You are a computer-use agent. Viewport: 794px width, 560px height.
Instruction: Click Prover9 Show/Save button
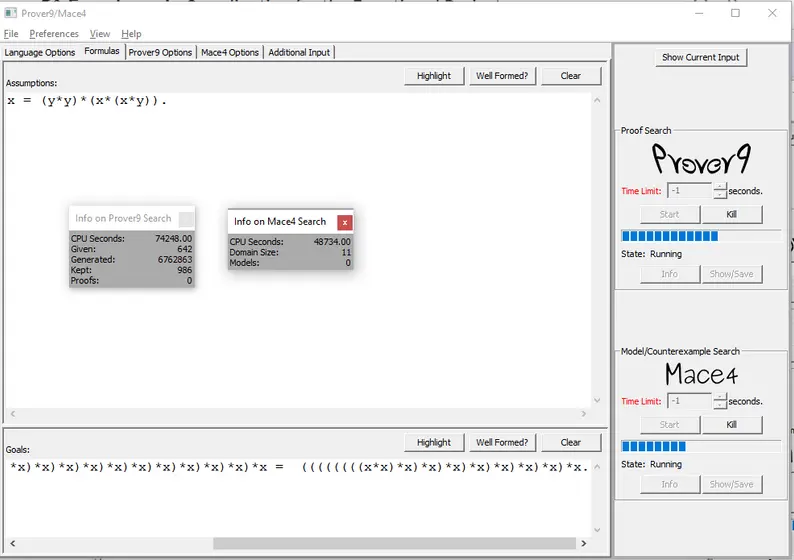point(732,274)
